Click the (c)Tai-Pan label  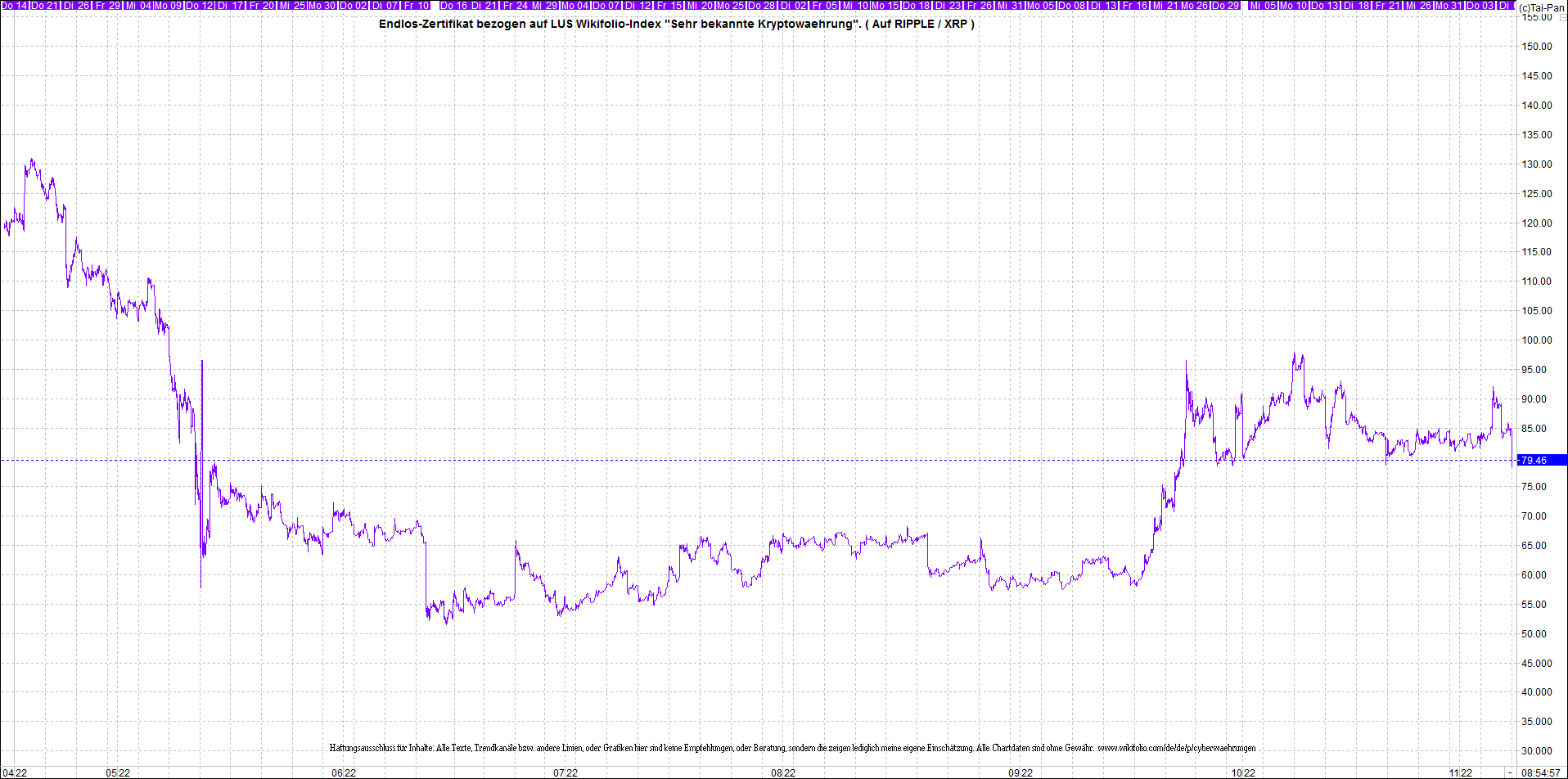1541,7
